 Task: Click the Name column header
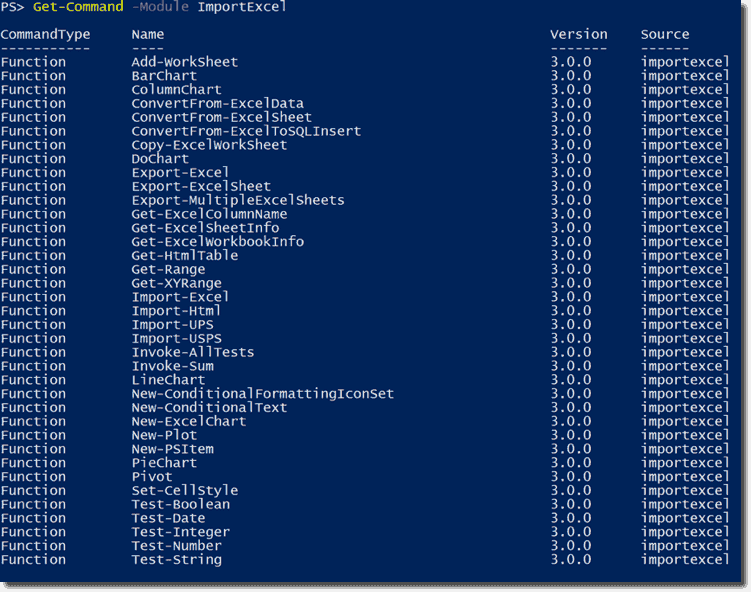[x=148, y=34]
